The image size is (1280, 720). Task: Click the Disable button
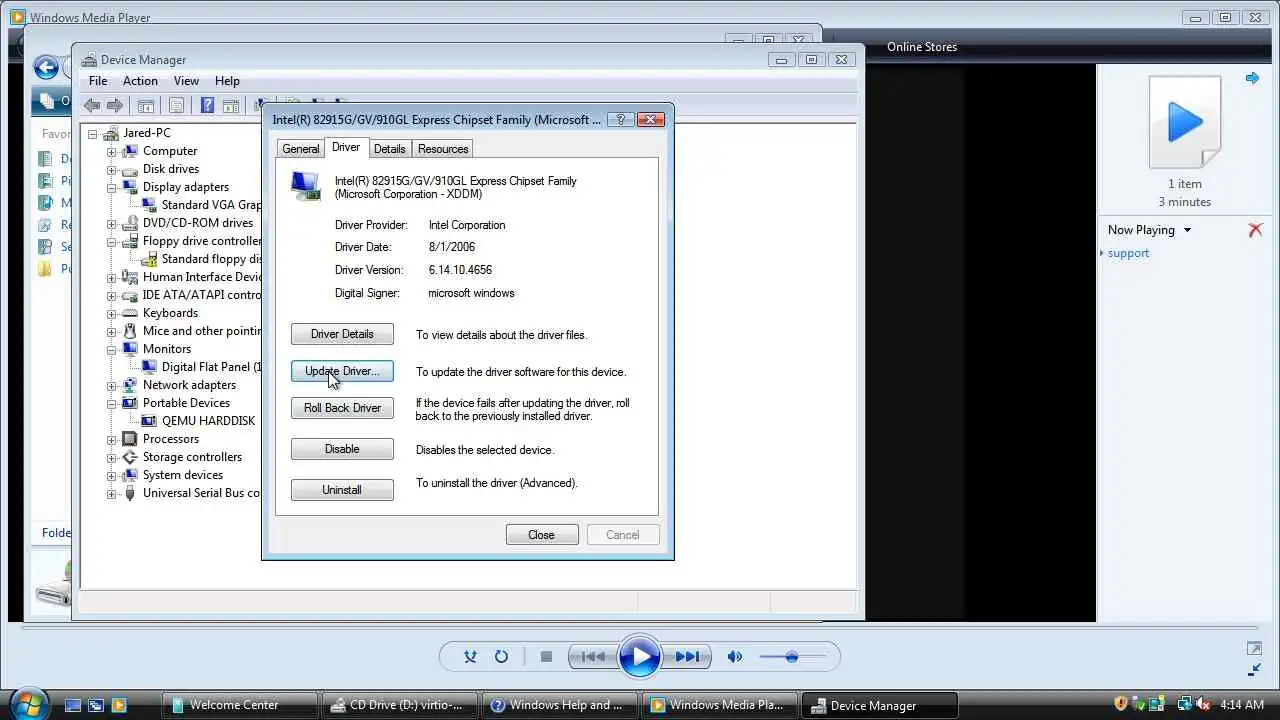coord(342,449)
